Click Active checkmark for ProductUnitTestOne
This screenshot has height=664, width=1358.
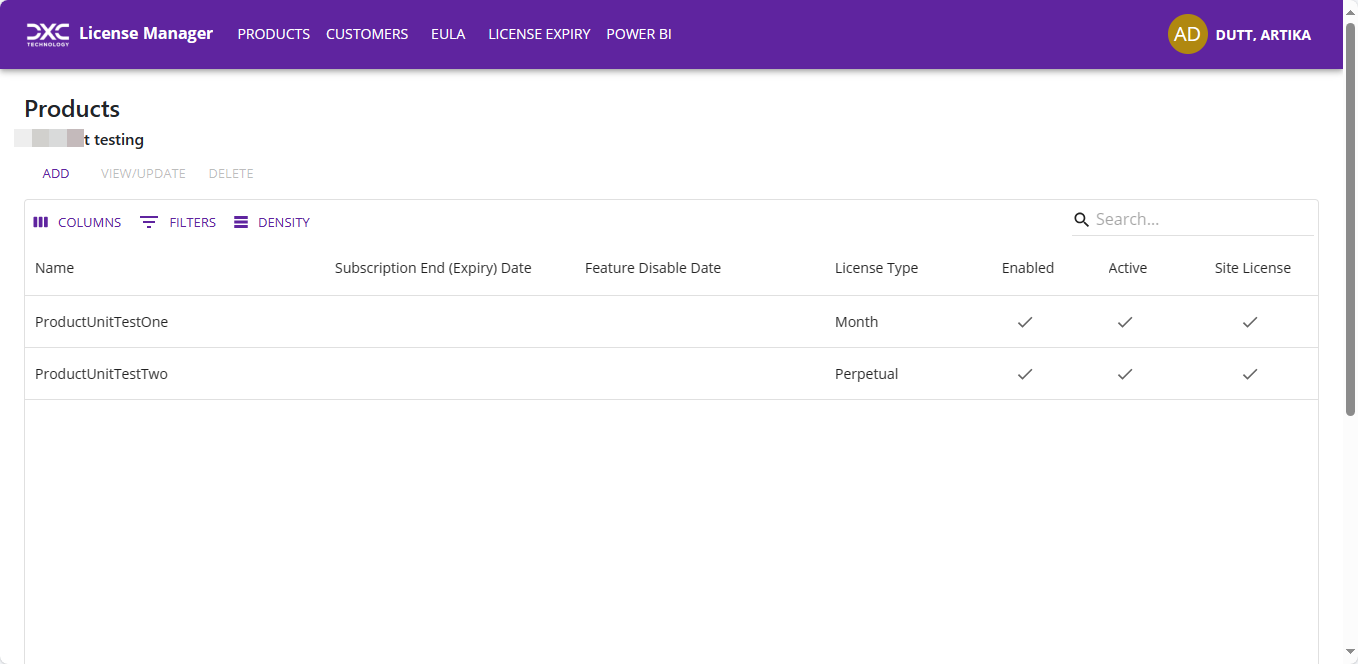coord(1125,322)
